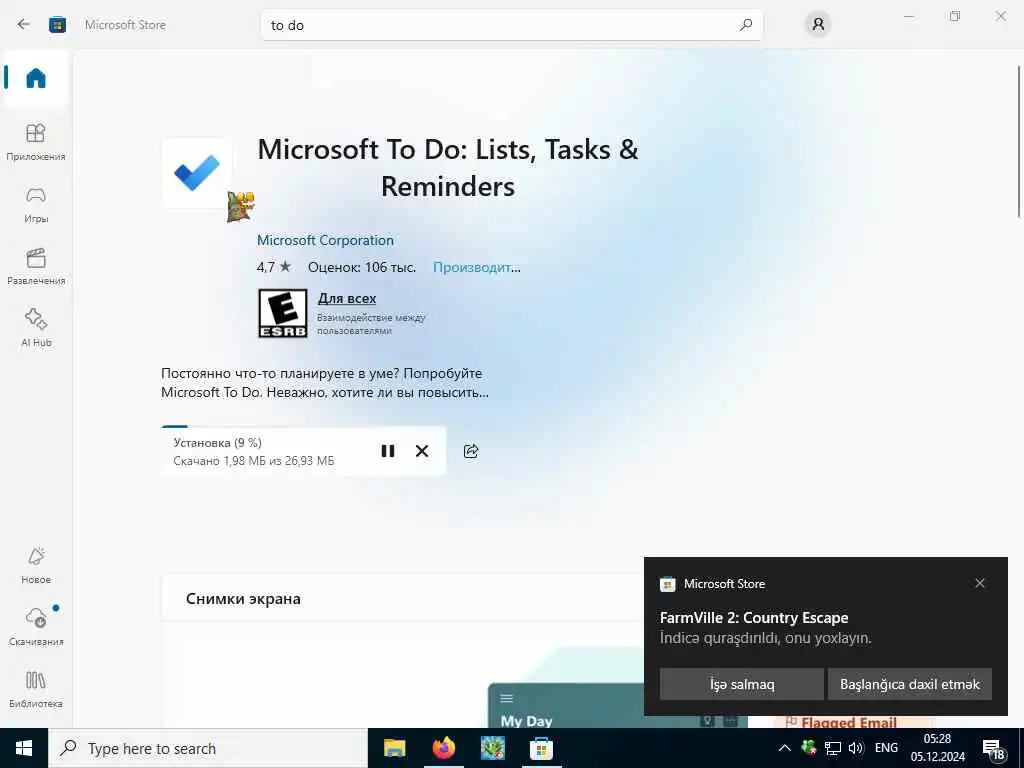
Task: Click İşə salmaq button in notification
Action: click(742, 684)
